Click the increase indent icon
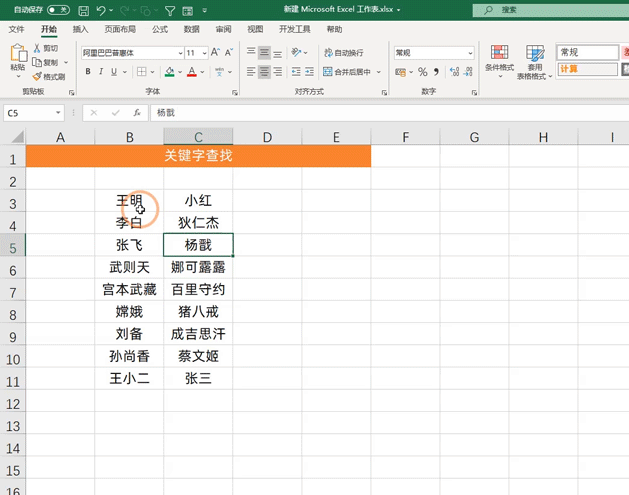Screen dimensions: 629x495 [309, 72]
